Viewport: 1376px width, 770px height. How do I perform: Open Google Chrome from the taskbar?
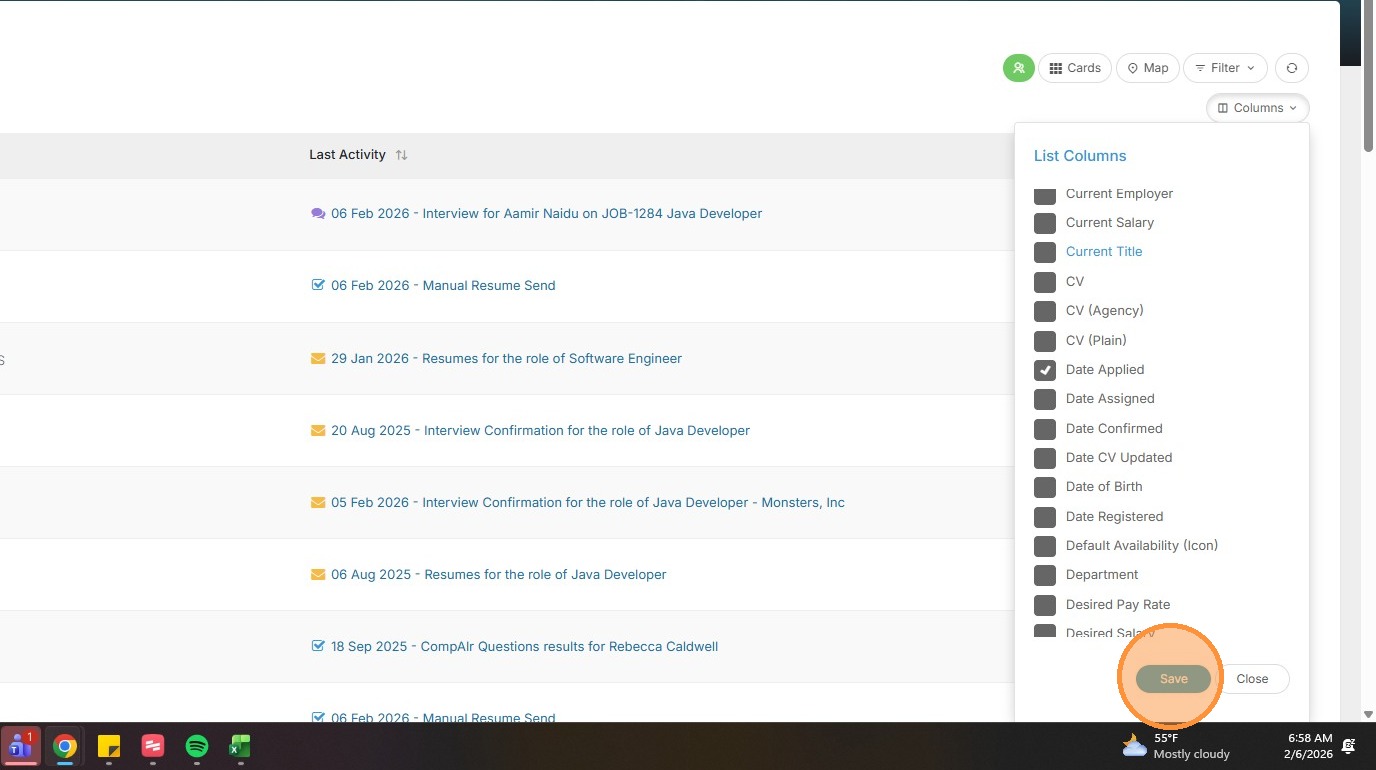[65, 746]
